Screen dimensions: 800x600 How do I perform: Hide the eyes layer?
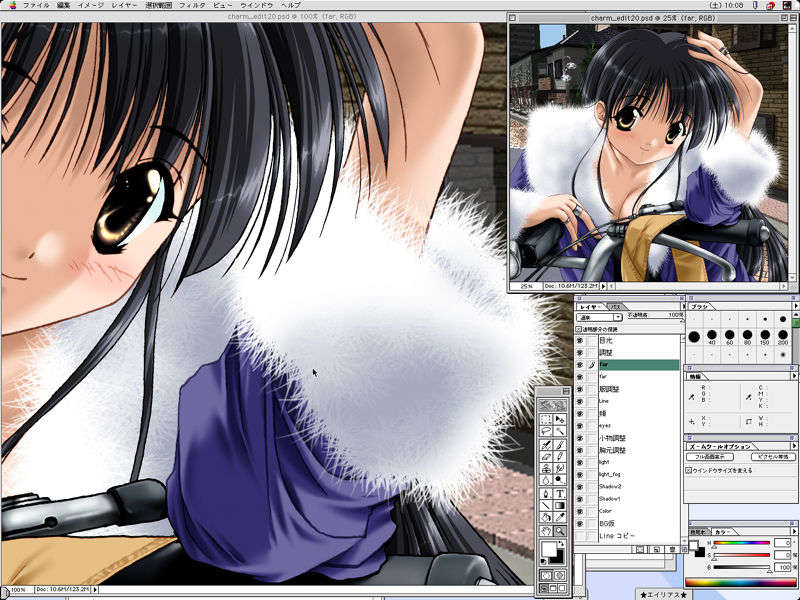pos(580,426)
